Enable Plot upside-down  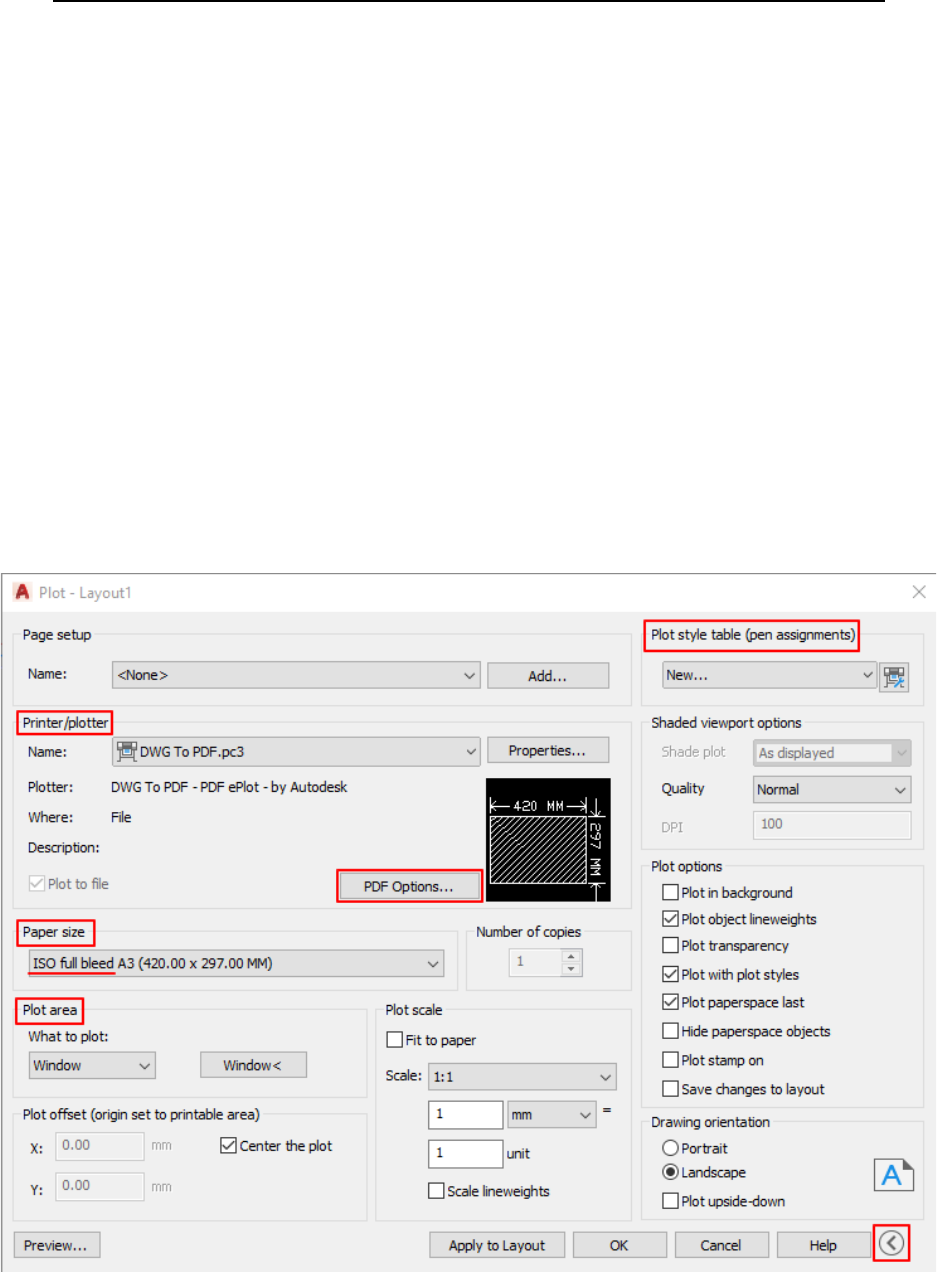724,1201
